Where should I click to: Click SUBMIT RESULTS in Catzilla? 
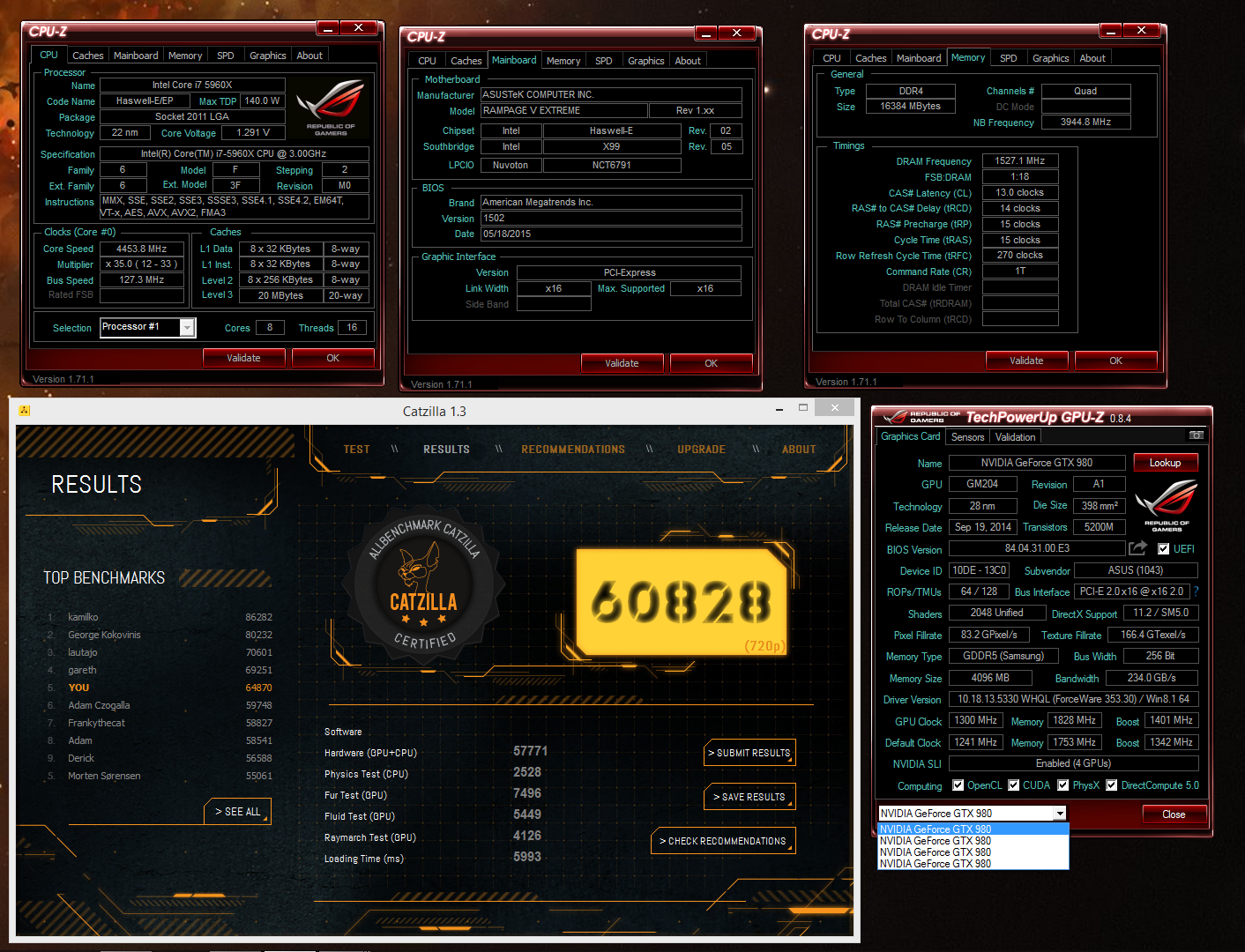pyautogui.click(x=750, y=753)
